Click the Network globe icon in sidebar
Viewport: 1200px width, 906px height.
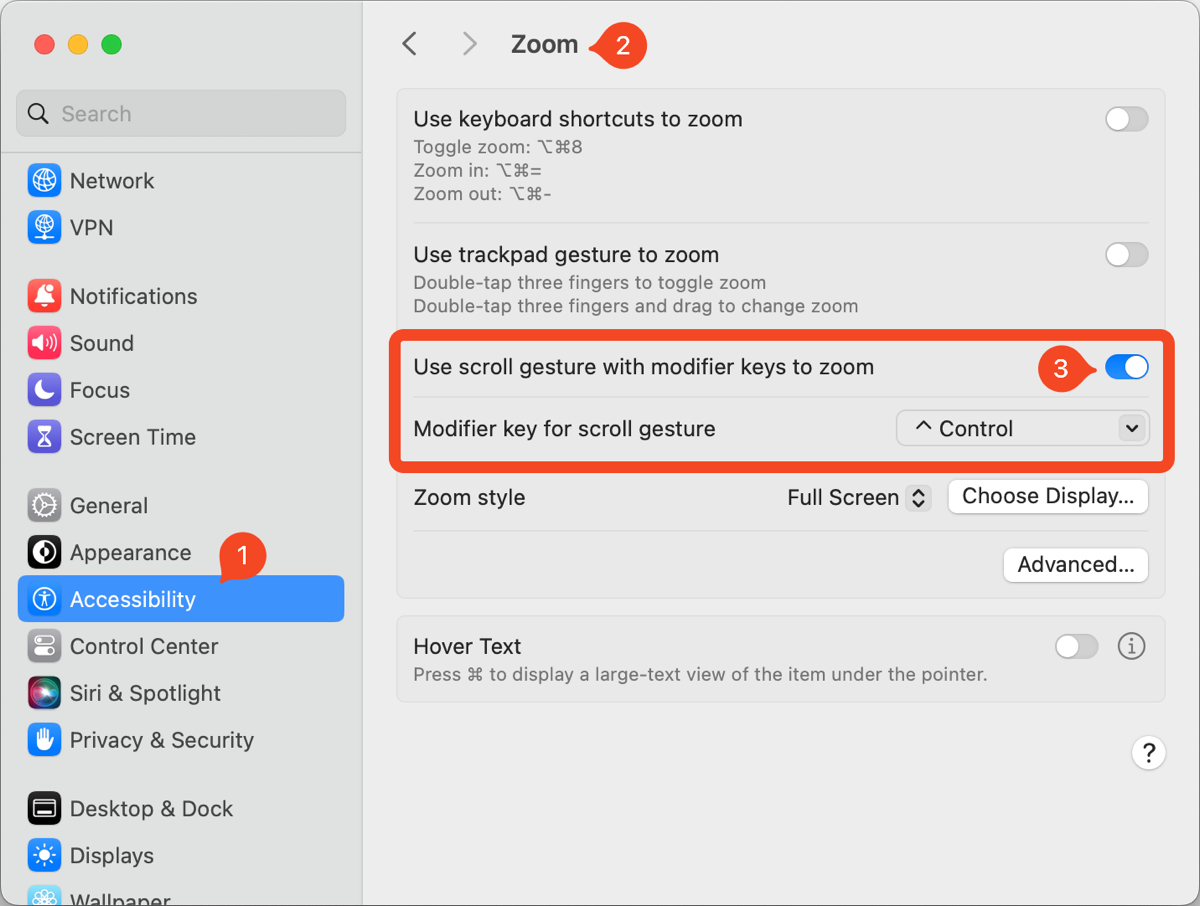(44, 181)
